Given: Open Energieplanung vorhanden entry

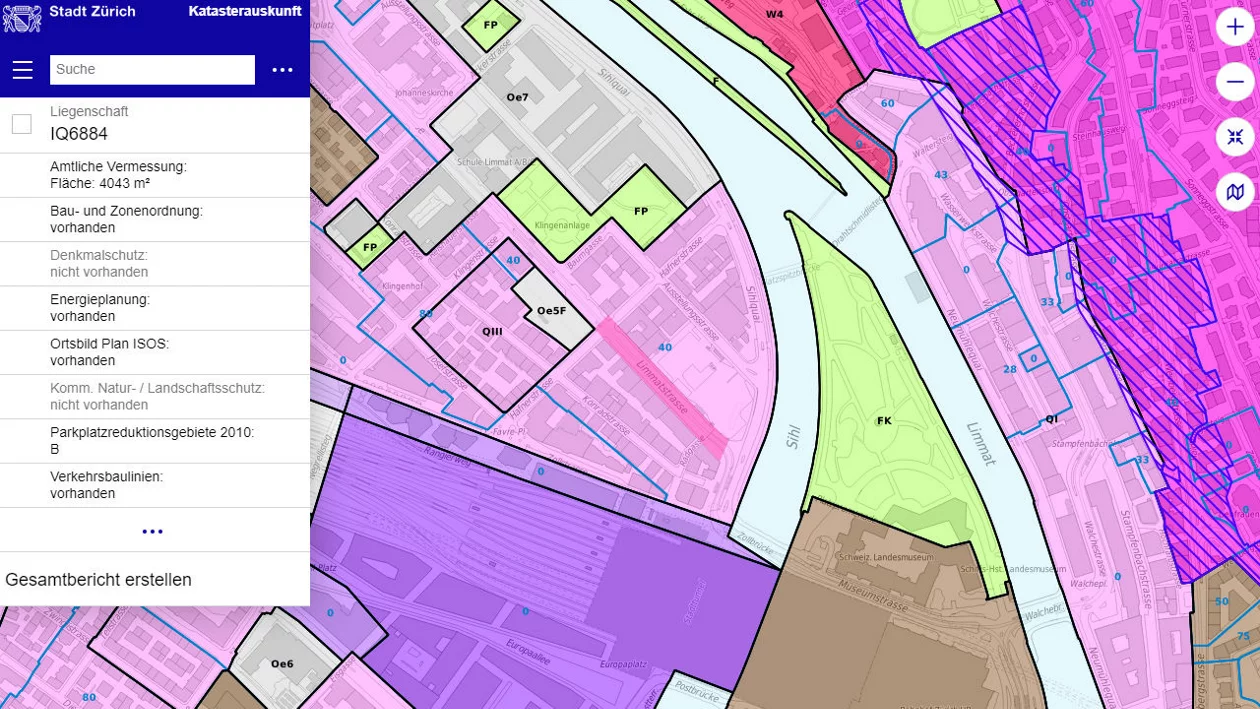Looking at the screenshot, I should (155, 307).
